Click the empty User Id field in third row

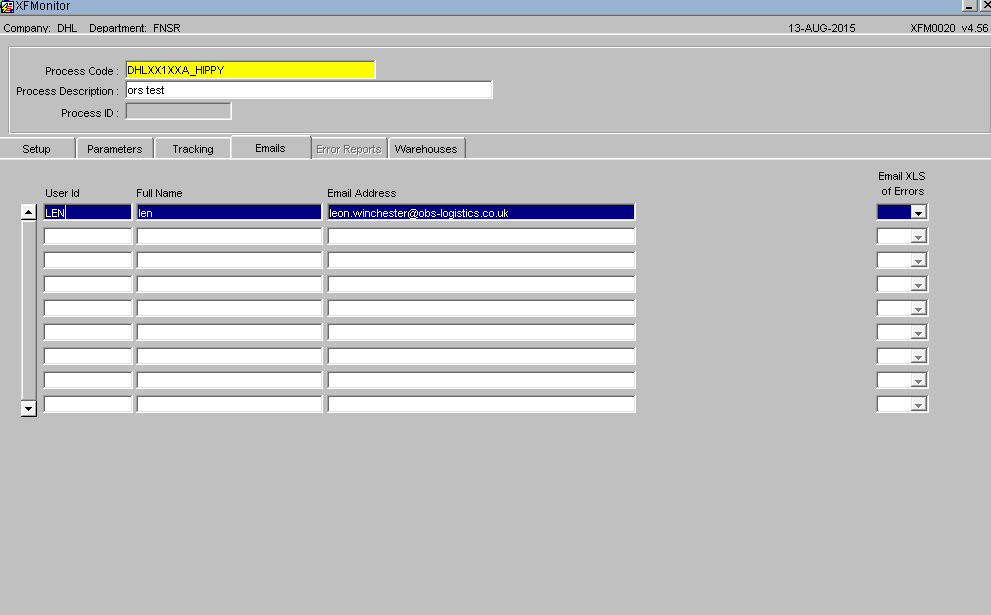click(x=87, y=260)
